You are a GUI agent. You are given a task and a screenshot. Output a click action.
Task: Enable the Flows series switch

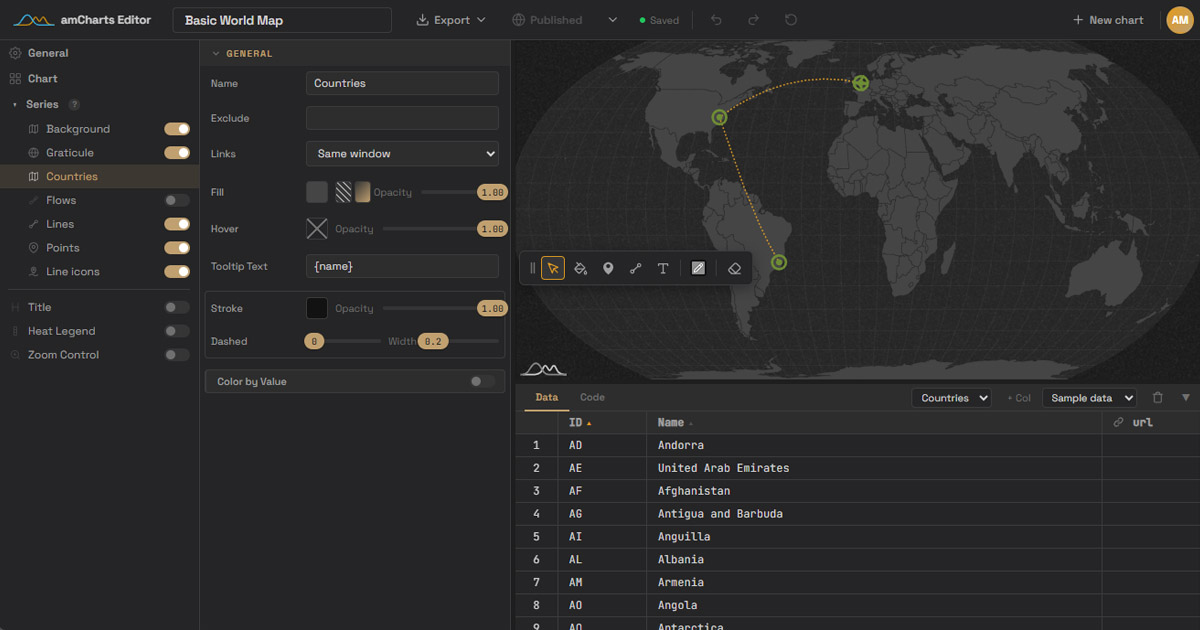pyautogui.click(x=177, y=200)
